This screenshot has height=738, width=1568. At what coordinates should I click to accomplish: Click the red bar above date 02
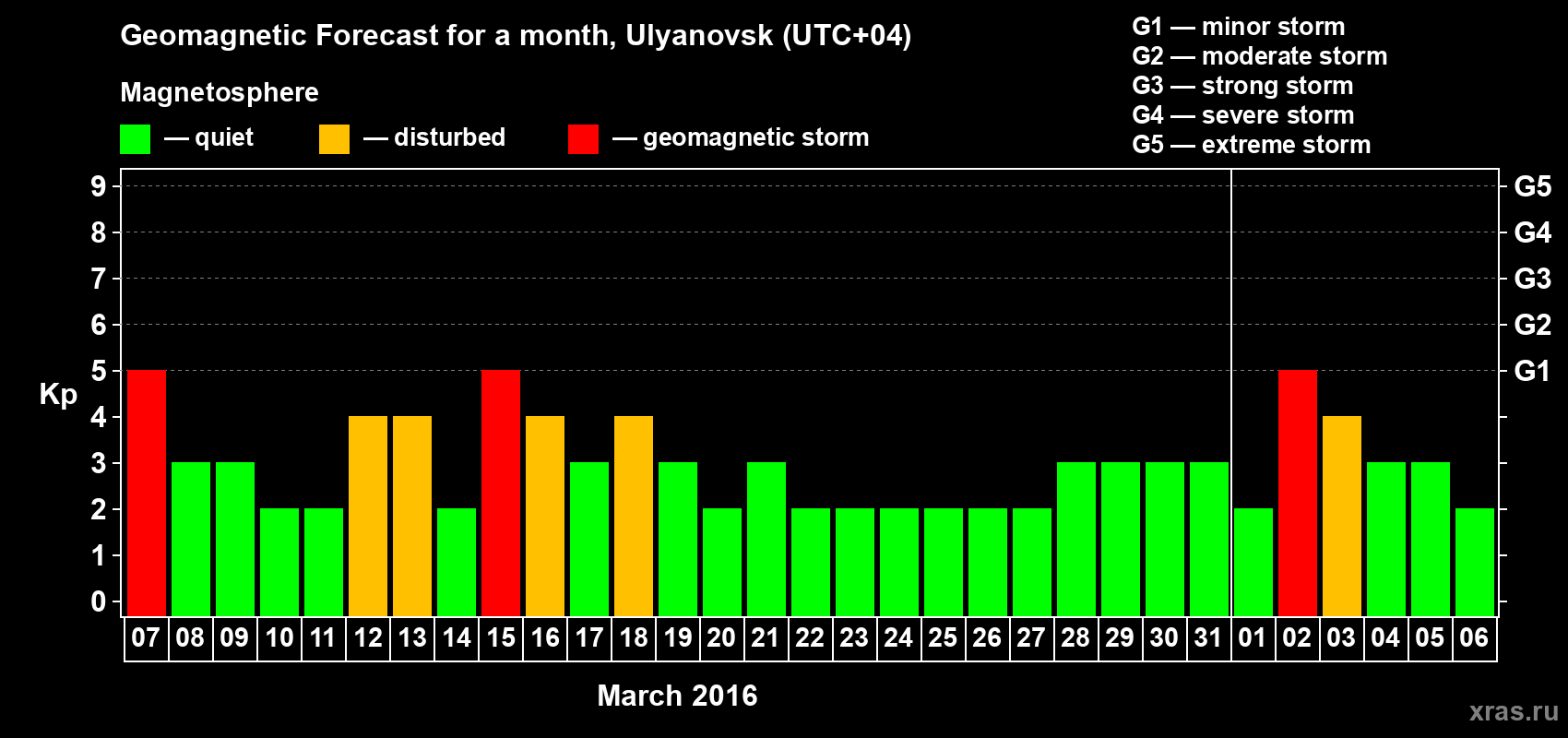[x=1298, y=493]
